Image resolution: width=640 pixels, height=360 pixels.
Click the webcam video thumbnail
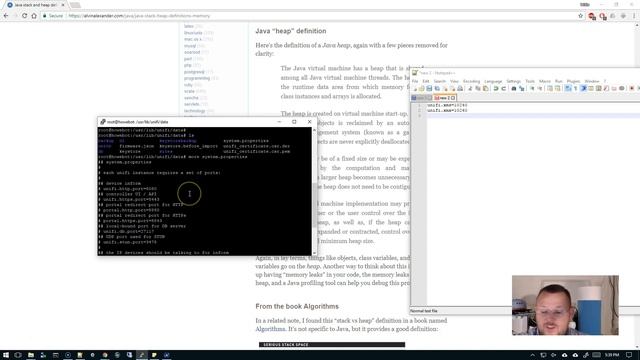tap(565, 305)
